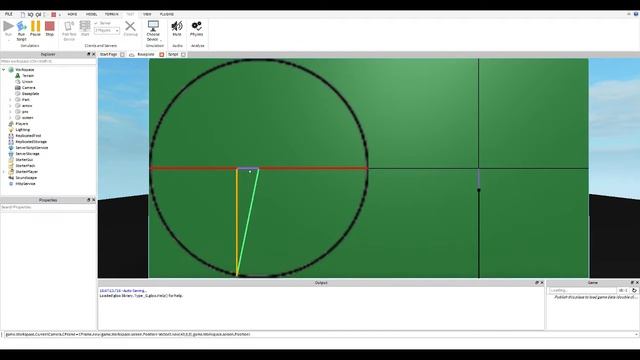Click the red stop icon in quick access bar
The image size is (640, 360).
pyautogui.click(x=53, y=14)
